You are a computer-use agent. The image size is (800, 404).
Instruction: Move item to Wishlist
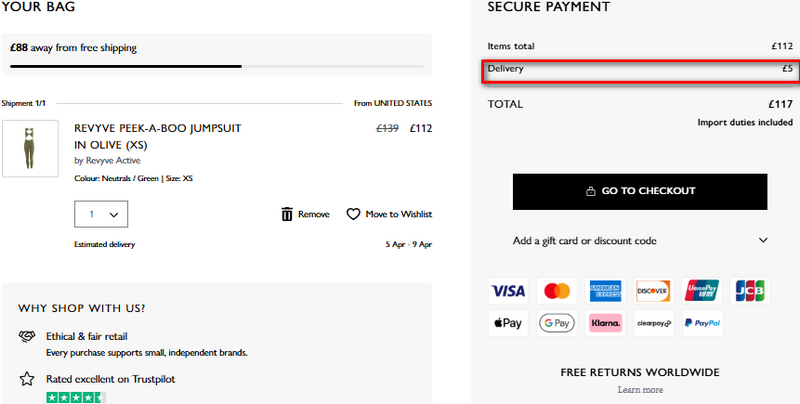pos(389,214)
